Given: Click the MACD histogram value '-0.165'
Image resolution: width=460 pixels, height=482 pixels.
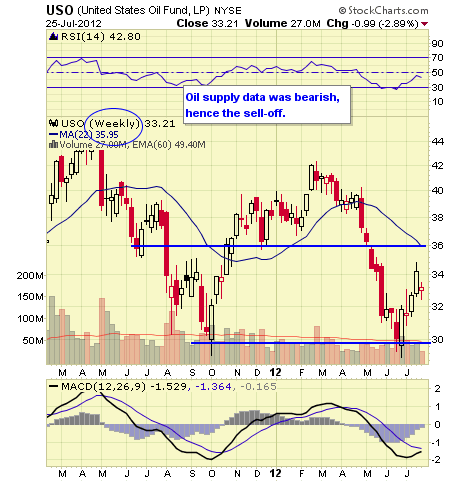Looking at the screenshot, I should (x=258, y=387).
